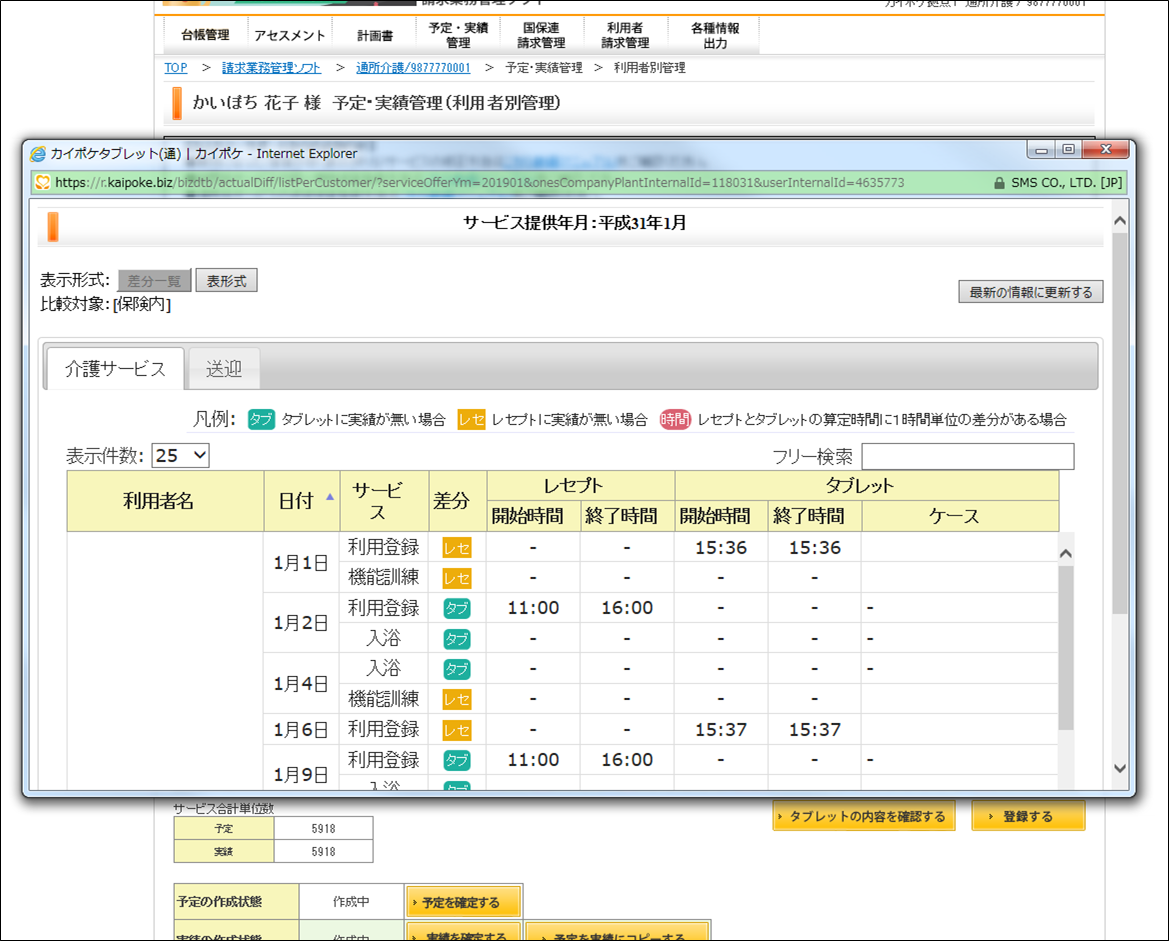This screenshot has width=1169, height=941.
Task: Click the popup address bar URL
Action: tap(479, 183)
